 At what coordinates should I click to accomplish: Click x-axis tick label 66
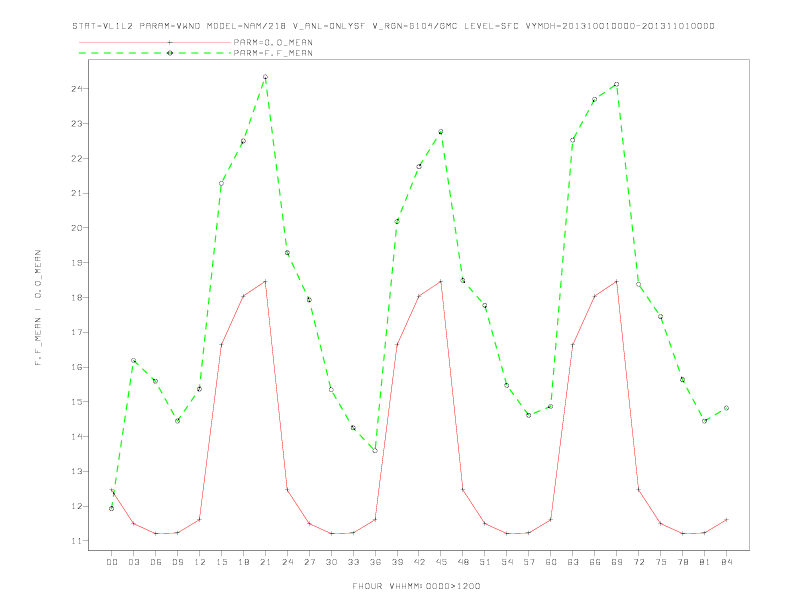pos(595,562)
